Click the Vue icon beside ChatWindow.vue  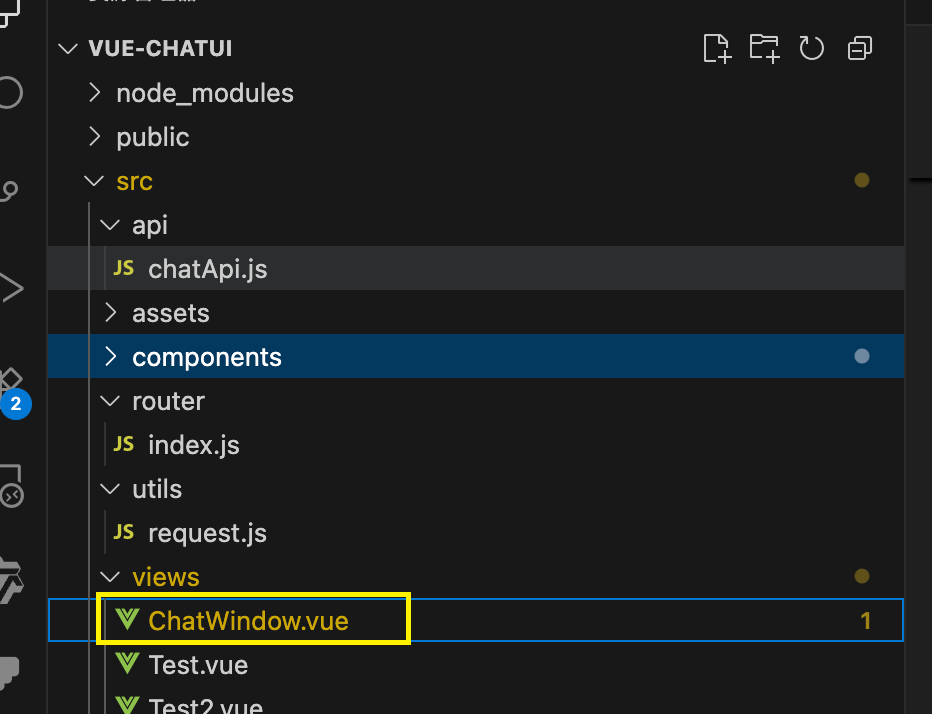[x=127, y=619]
